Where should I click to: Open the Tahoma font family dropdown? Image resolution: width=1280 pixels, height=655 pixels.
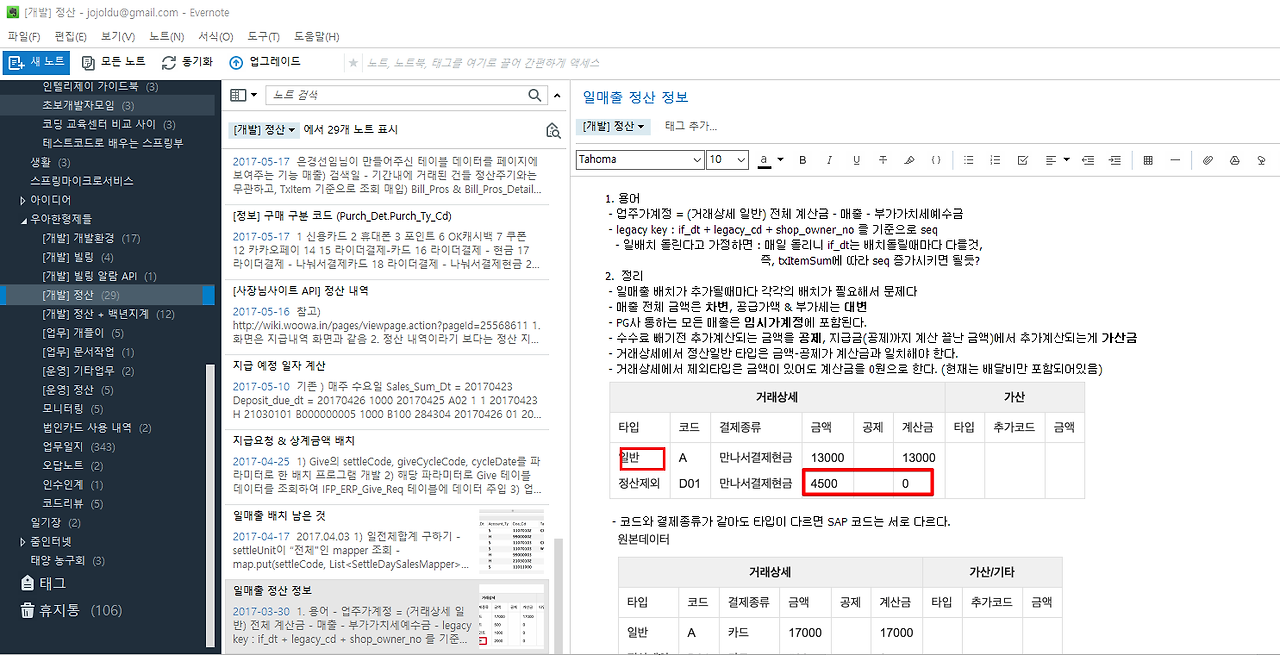pos(638,159)
